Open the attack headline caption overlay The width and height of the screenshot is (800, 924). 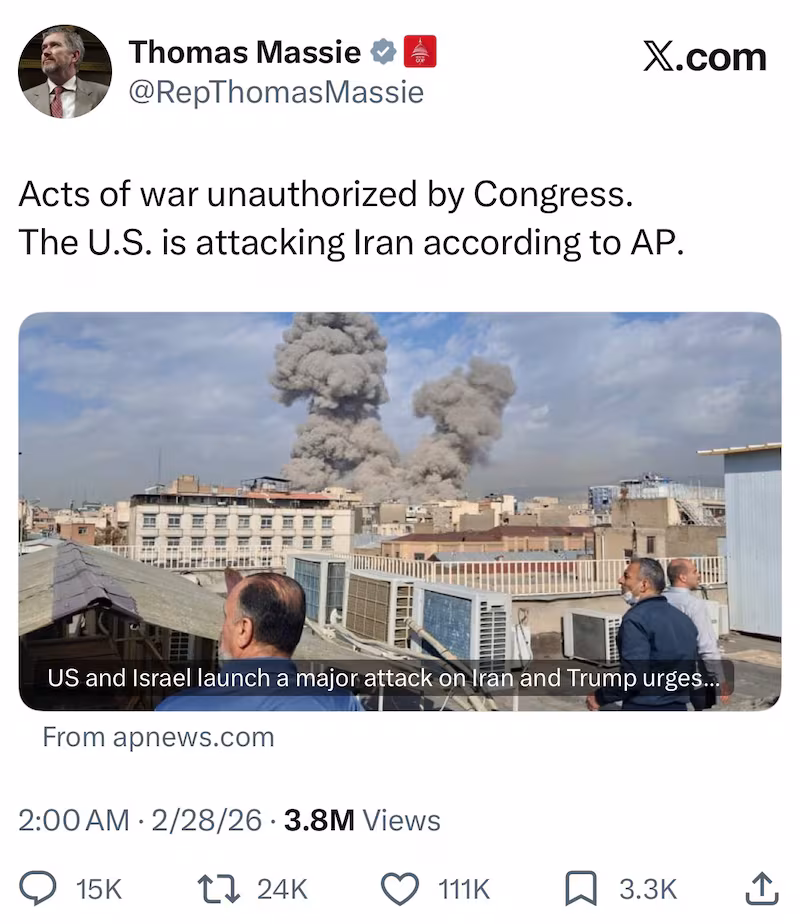point(390,677)
